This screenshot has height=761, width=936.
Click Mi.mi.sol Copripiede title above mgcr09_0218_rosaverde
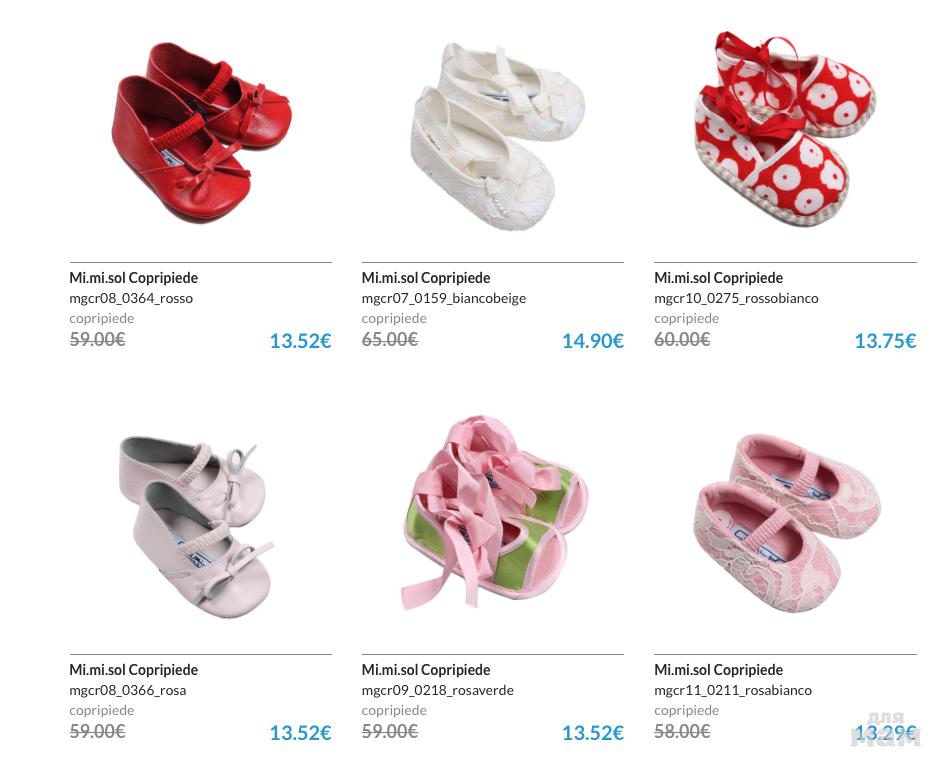(x=426, y=670)
